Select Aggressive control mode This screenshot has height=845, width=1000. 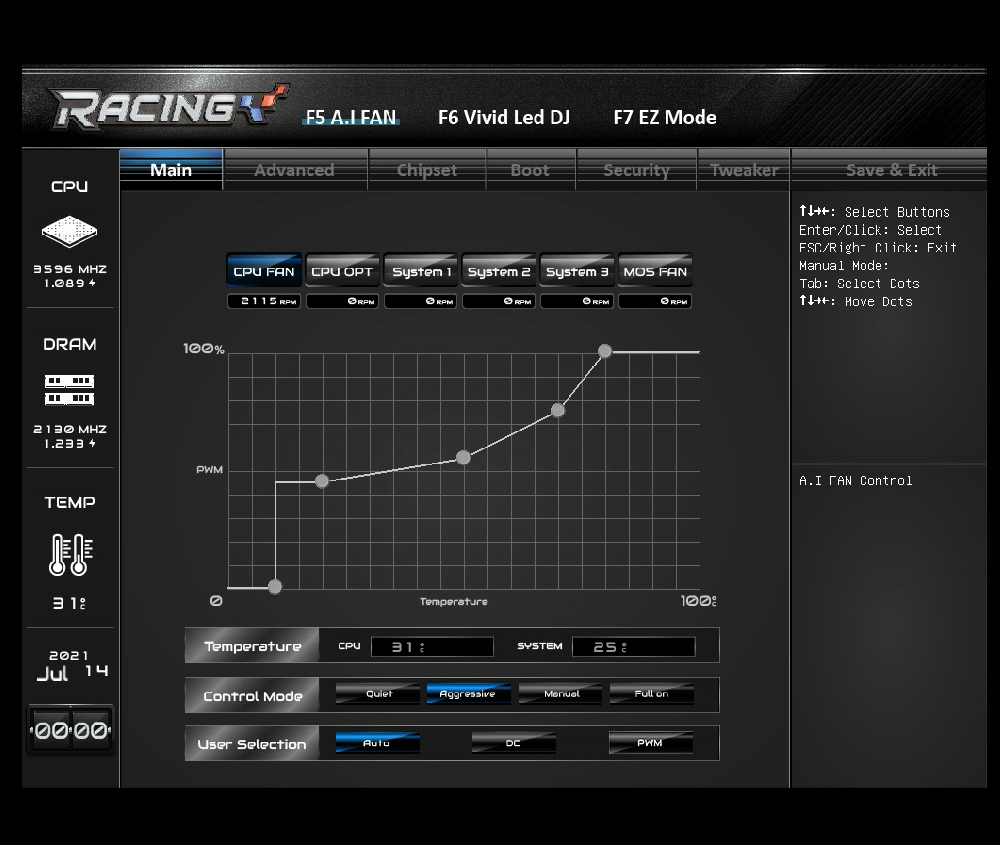[x=468, y=694]
